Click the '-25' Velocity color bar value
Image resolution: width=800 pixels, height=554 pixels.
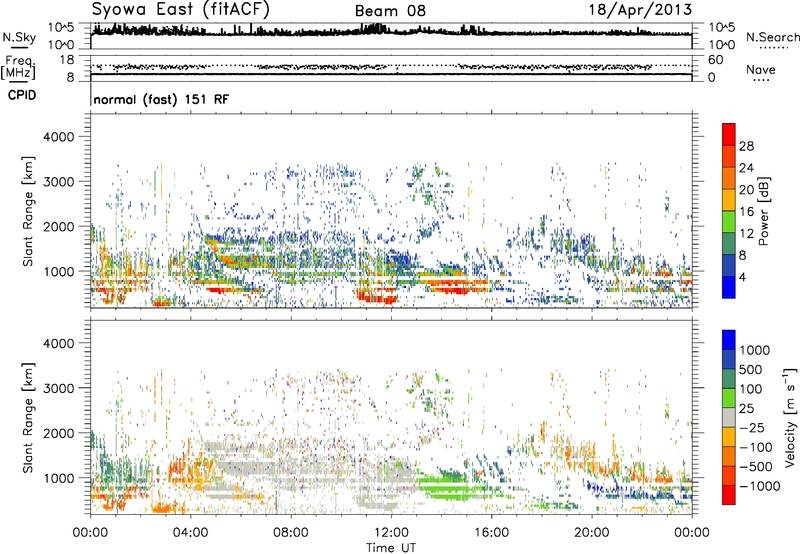click(x=752, y=428)
